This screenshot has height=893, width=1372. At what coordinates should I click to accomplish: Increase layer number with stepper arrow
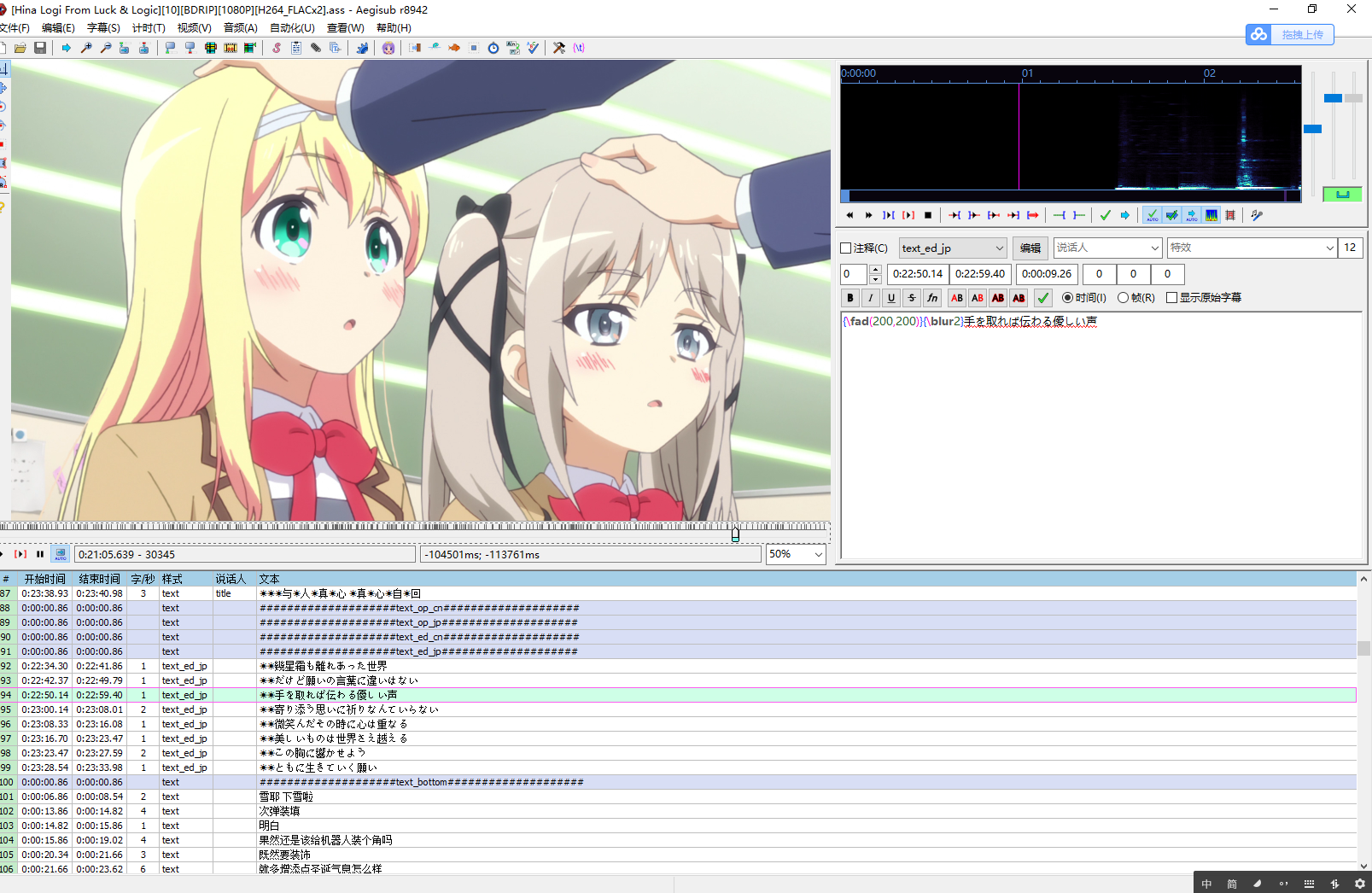pyautogui.click(x=875, y=270)
